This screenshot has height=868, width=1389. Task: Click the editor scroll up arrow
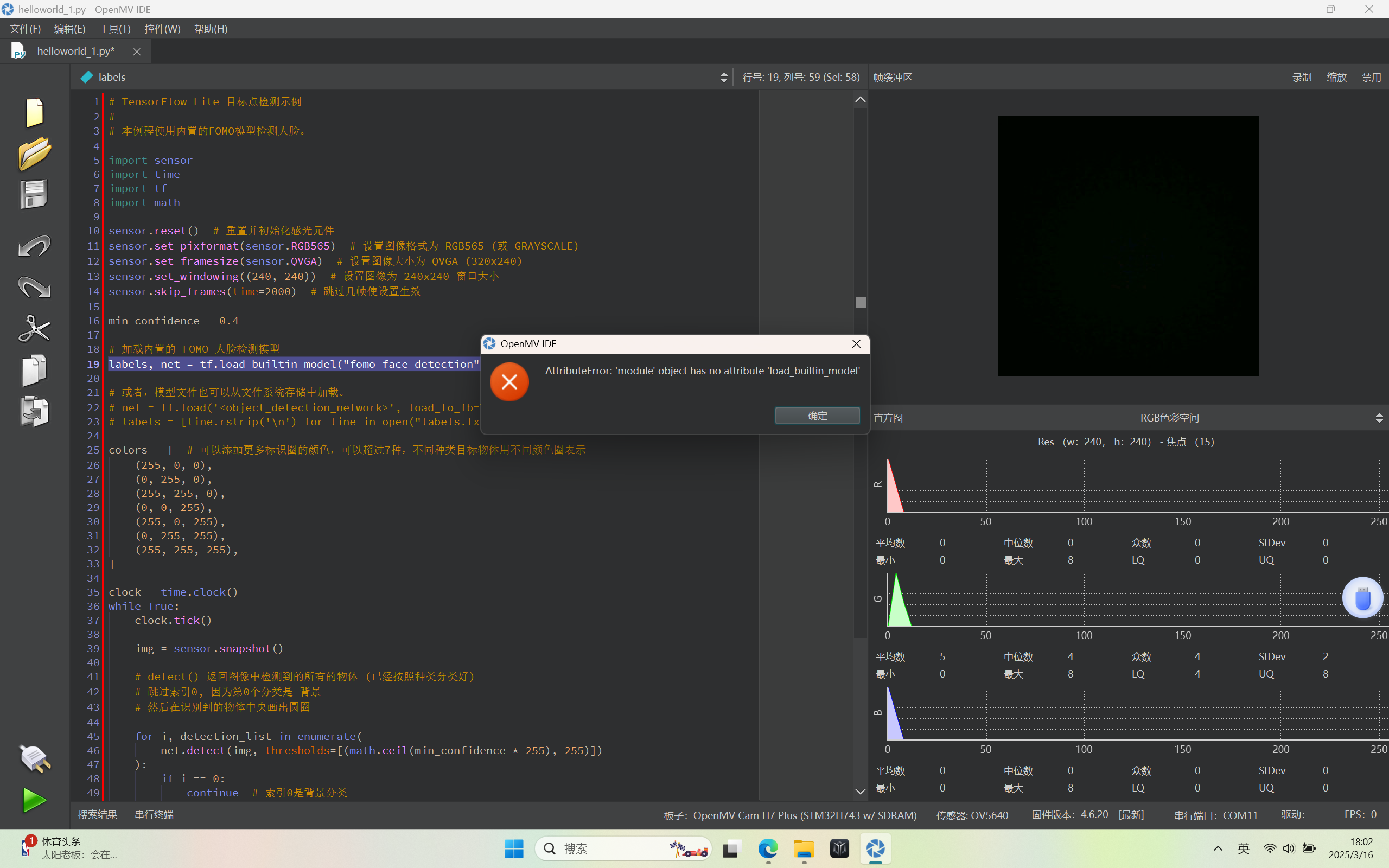point(861,99)
